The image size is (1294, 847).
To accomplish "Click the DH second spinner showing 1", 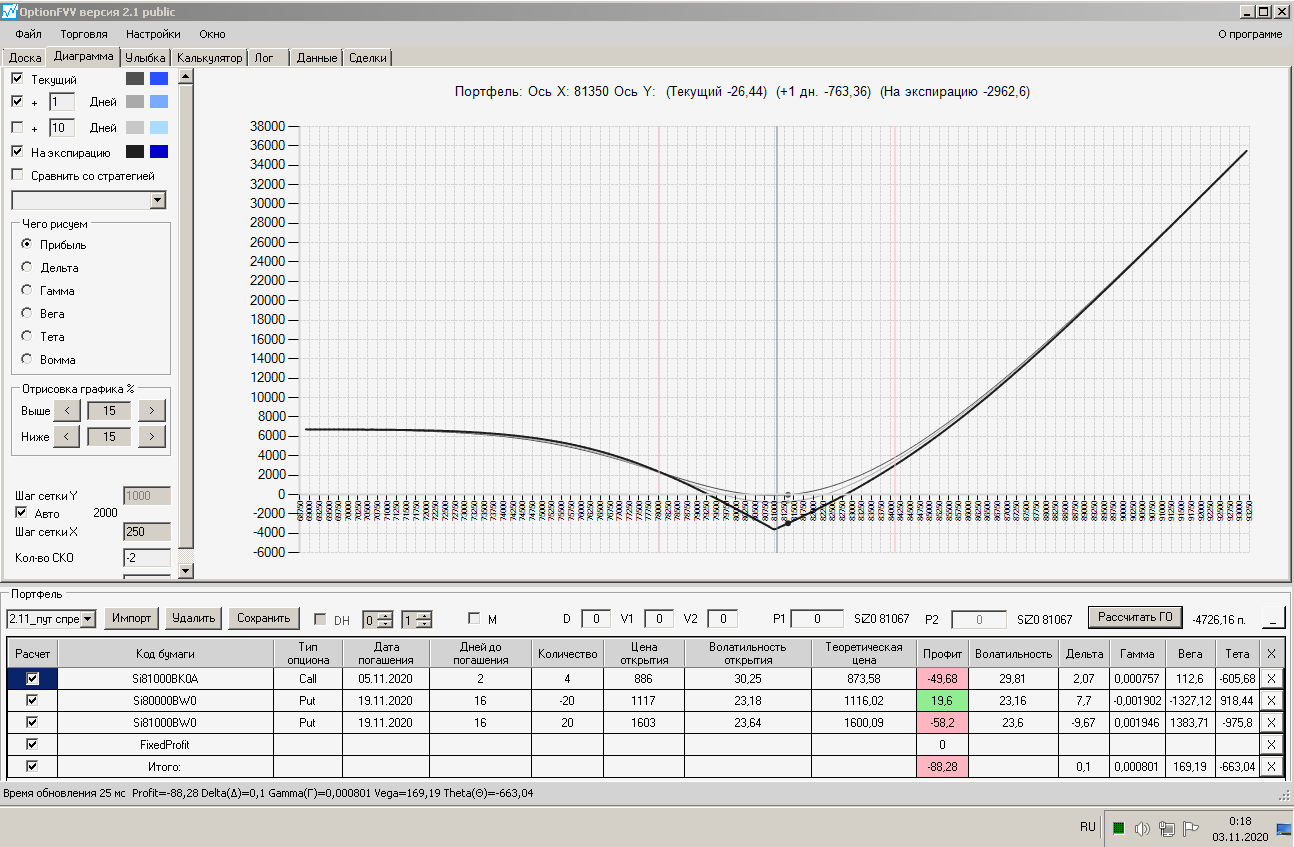I will (x=417, y=619).
